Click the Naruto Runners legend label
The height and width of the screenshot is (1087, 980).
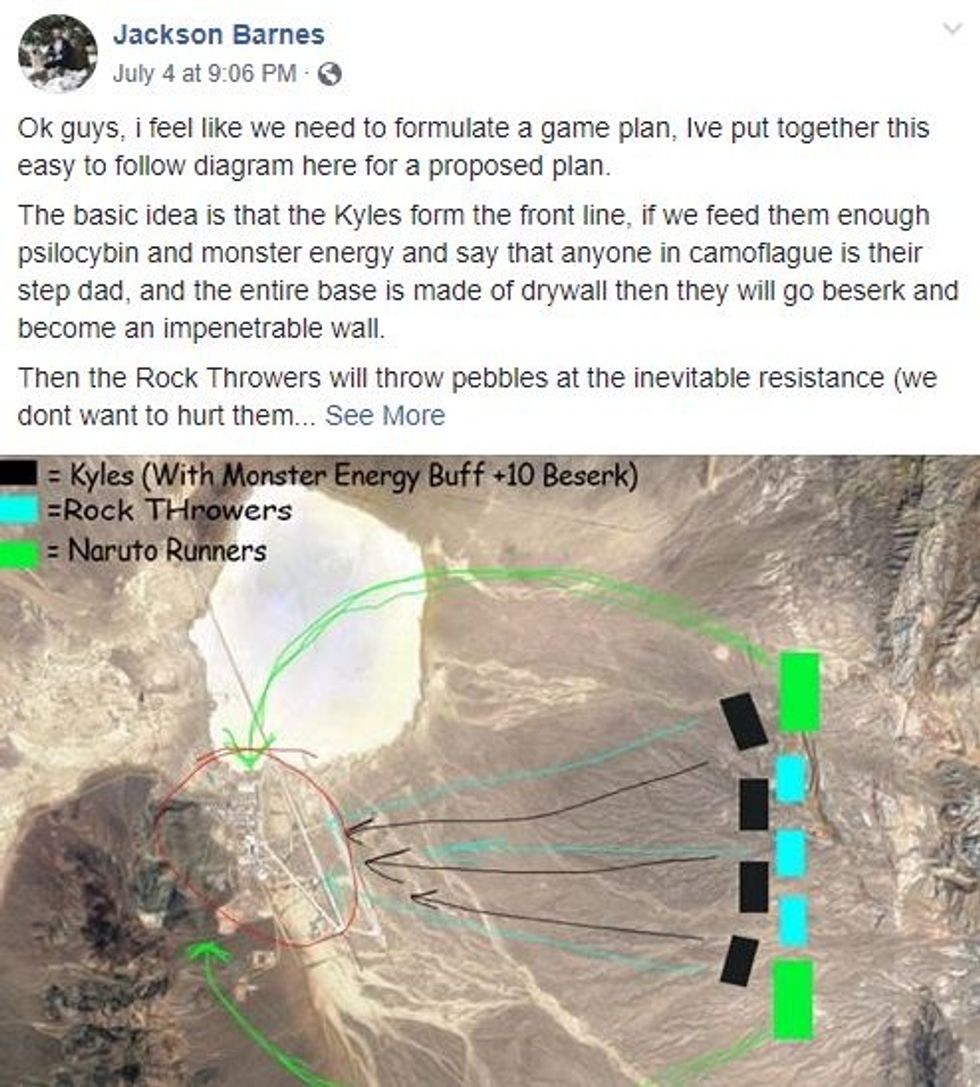pos(157,551)
